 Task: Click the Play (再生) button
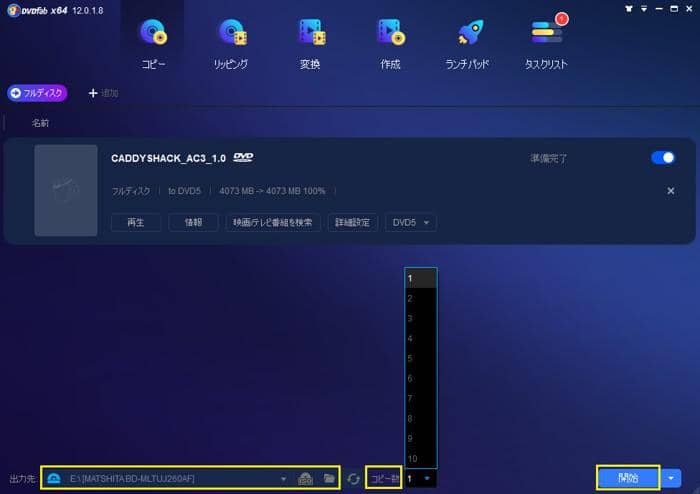(136, 222)
